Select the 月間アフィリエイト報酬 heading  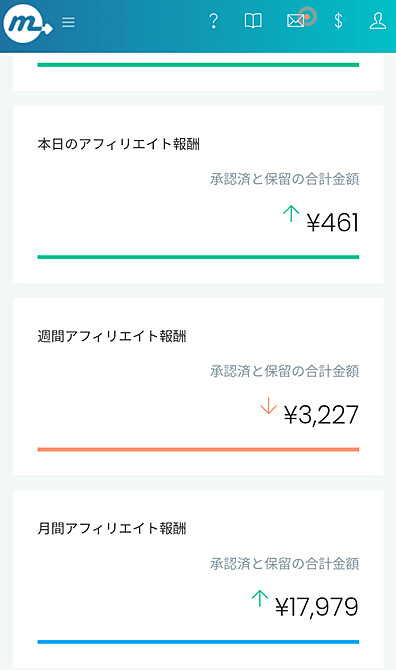pos(112,529)
